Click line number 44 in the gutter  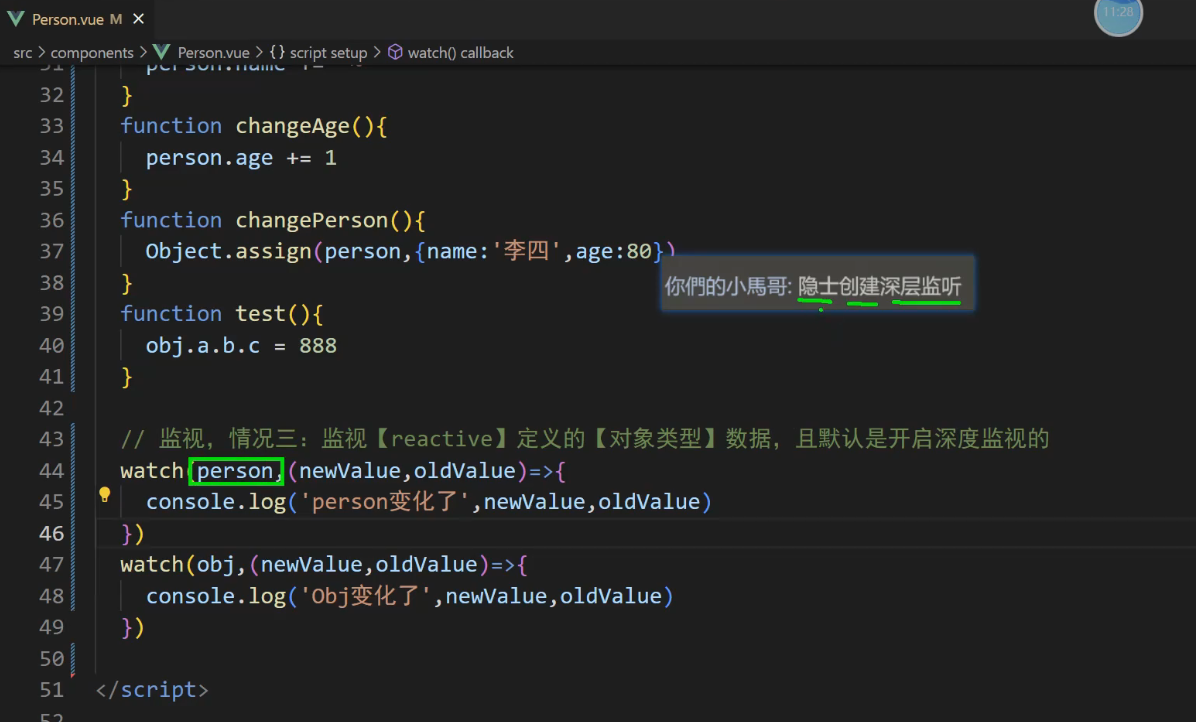pyautogui.click(x=52, y=470)
